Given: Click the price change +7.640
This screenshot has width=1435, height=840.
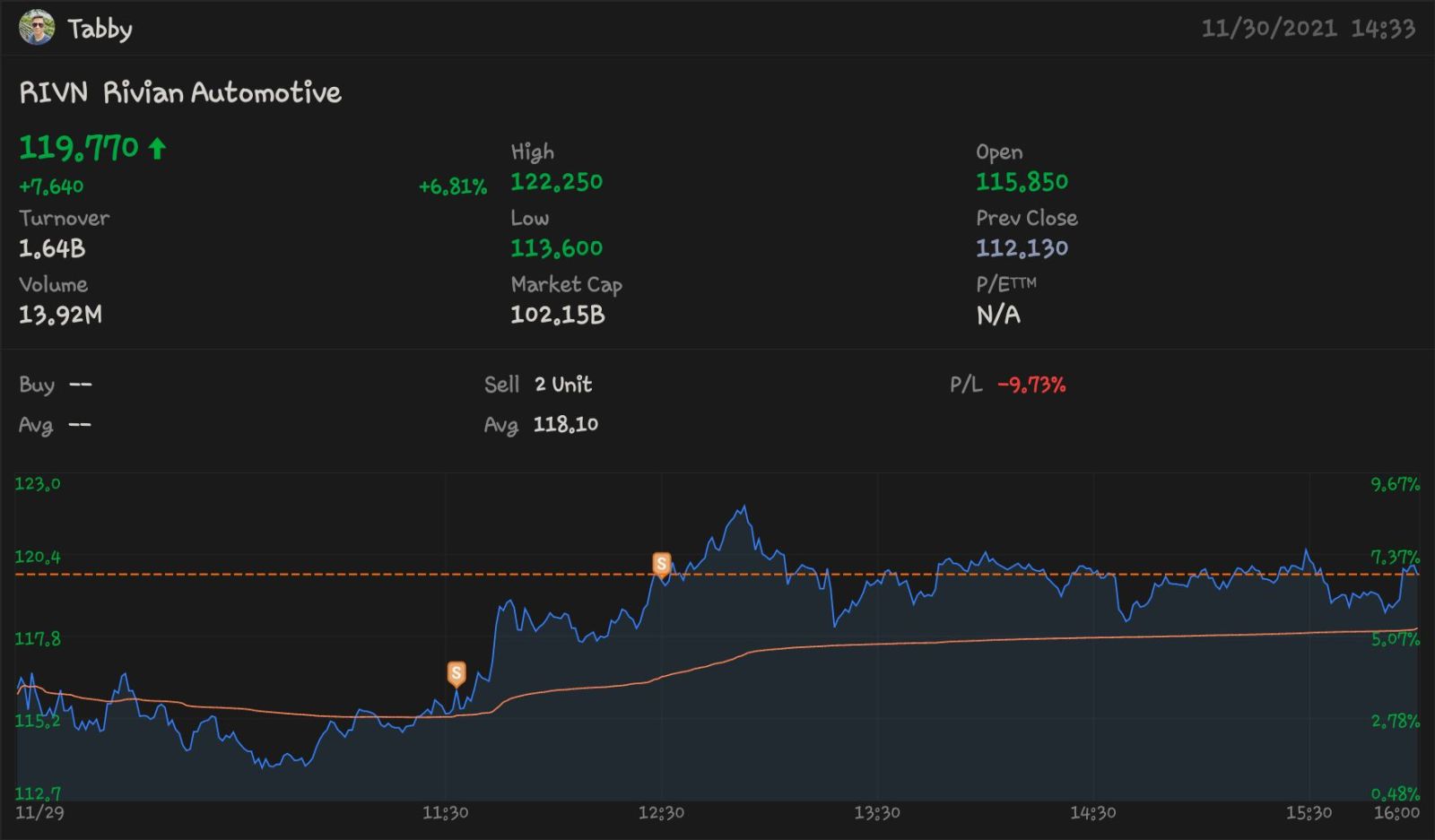Looking at the screenshot, I should (x=51, y=186).
